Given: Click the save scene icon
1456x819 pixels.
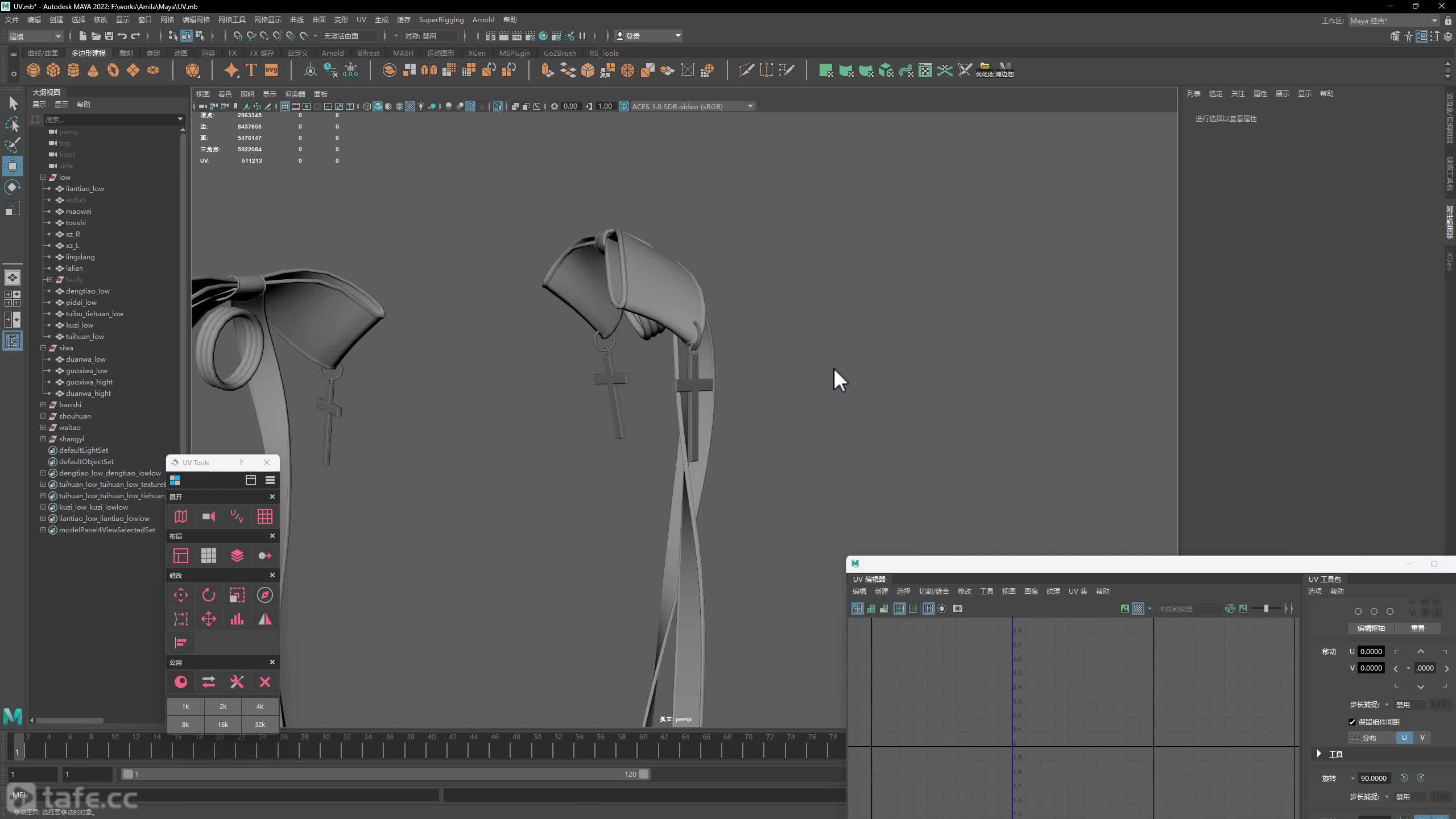Looking at the screenshot, I should click(x=109, y=36).
